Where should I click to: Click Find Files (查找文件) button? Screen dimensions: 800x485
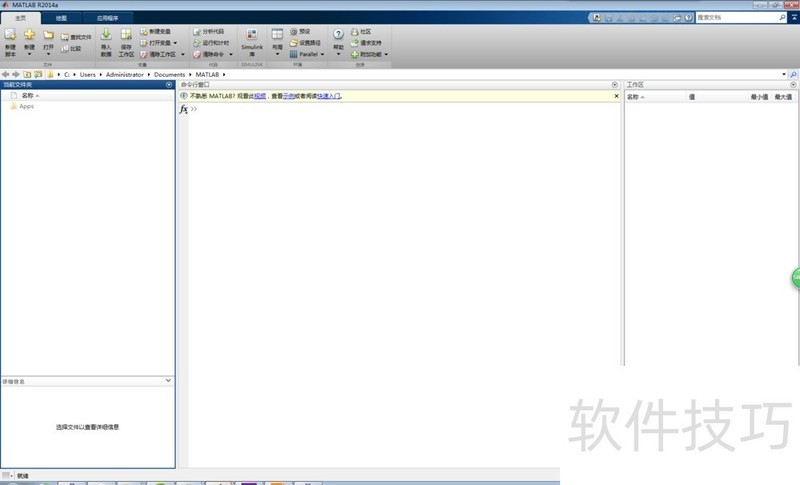click(76, 37)
